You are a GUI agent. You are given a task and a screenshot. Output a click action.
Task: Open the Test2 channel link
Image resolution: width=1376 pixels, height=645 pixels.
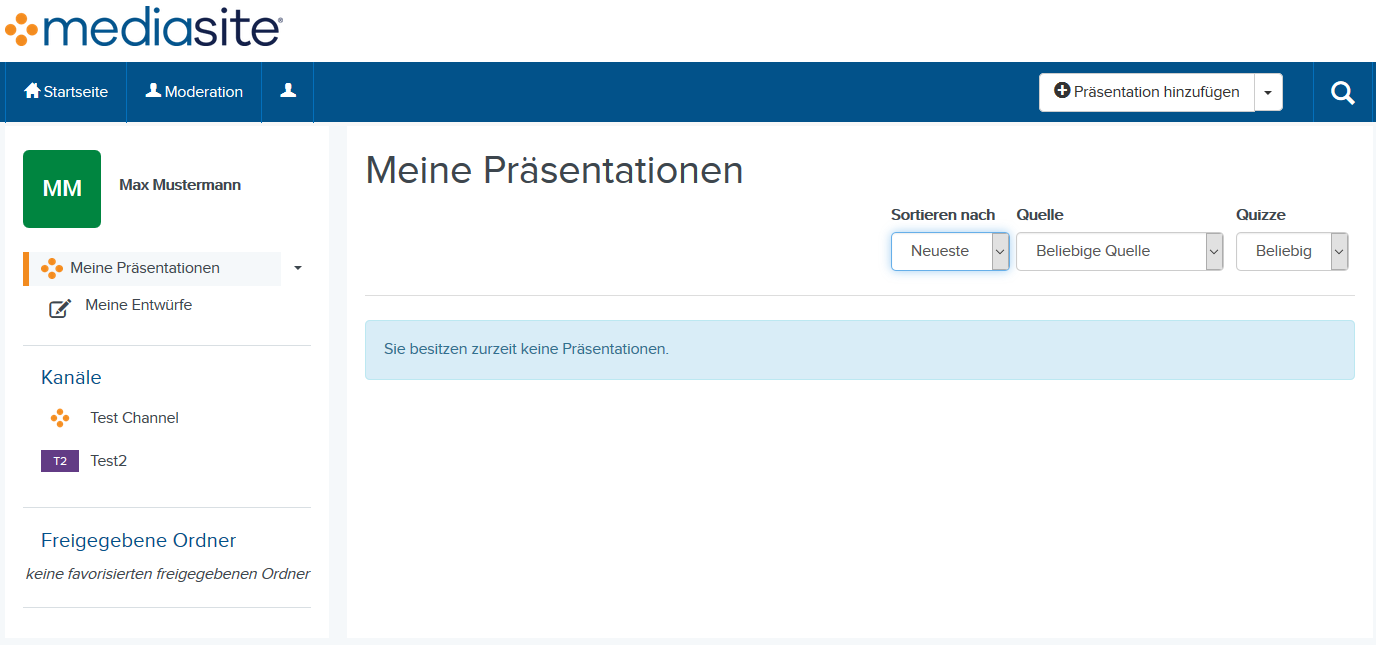point(109,461)
